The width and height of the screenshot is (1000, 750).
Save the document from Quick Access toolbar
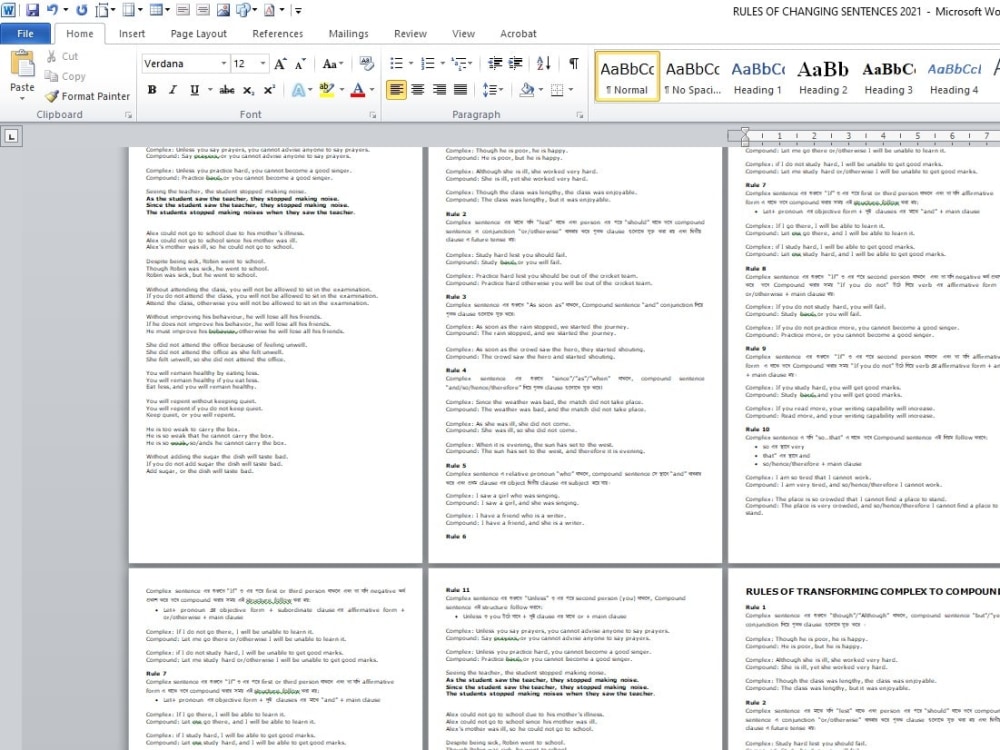[32, 10]
